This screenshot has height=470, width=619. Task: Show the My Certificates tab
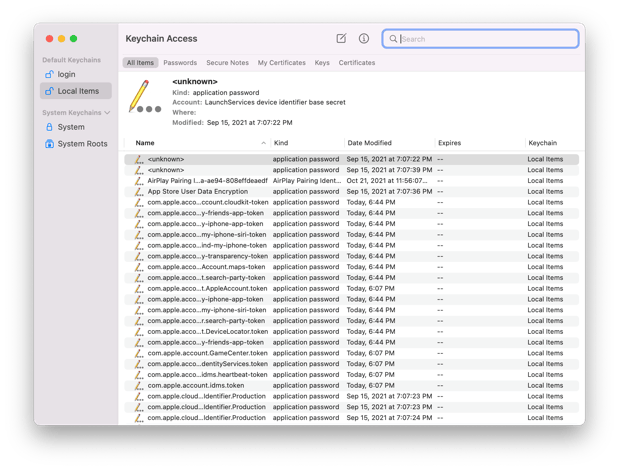click(x=281, y=63)
